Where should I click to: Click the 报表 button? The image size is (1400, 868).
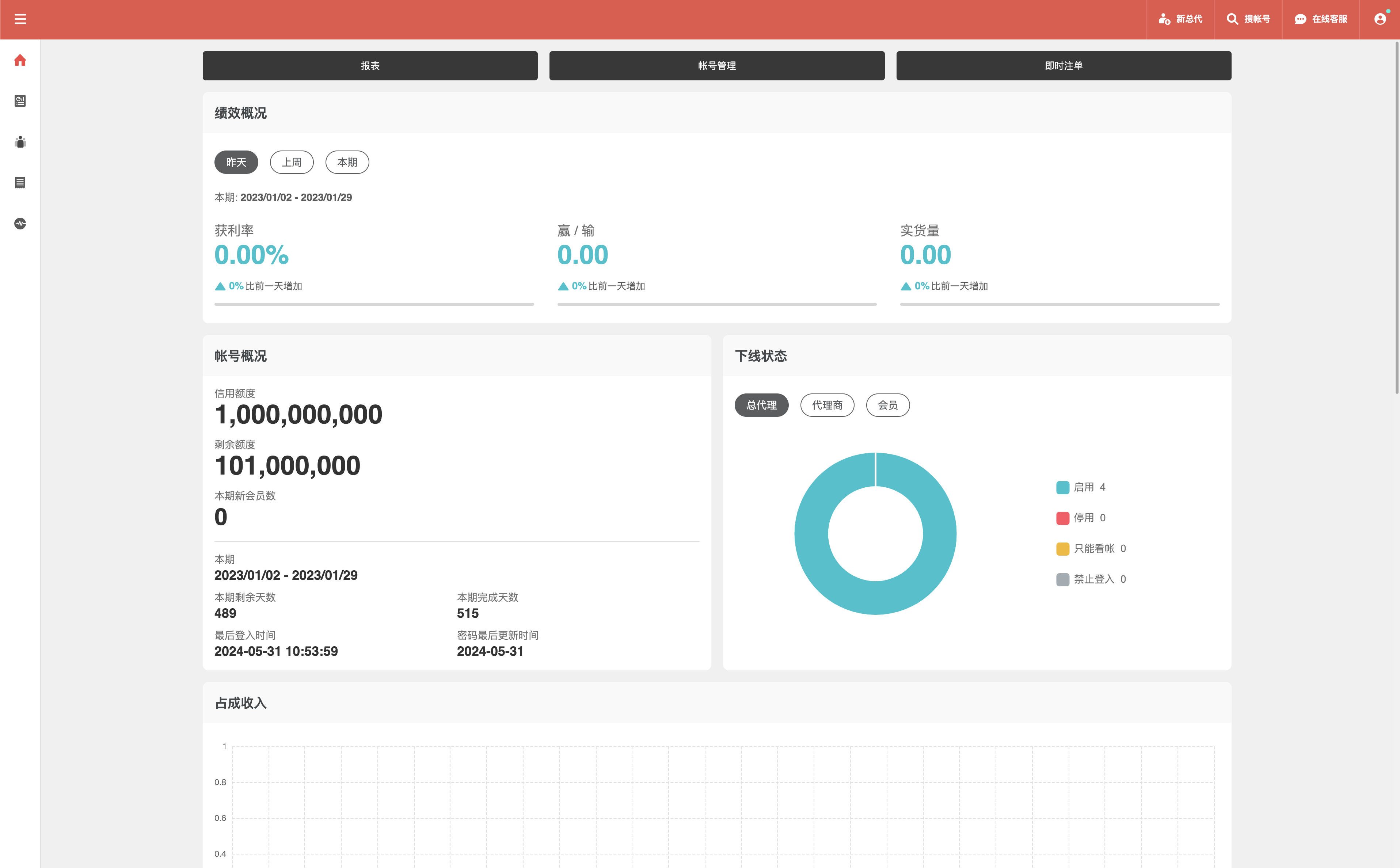(x=370, y=65)
